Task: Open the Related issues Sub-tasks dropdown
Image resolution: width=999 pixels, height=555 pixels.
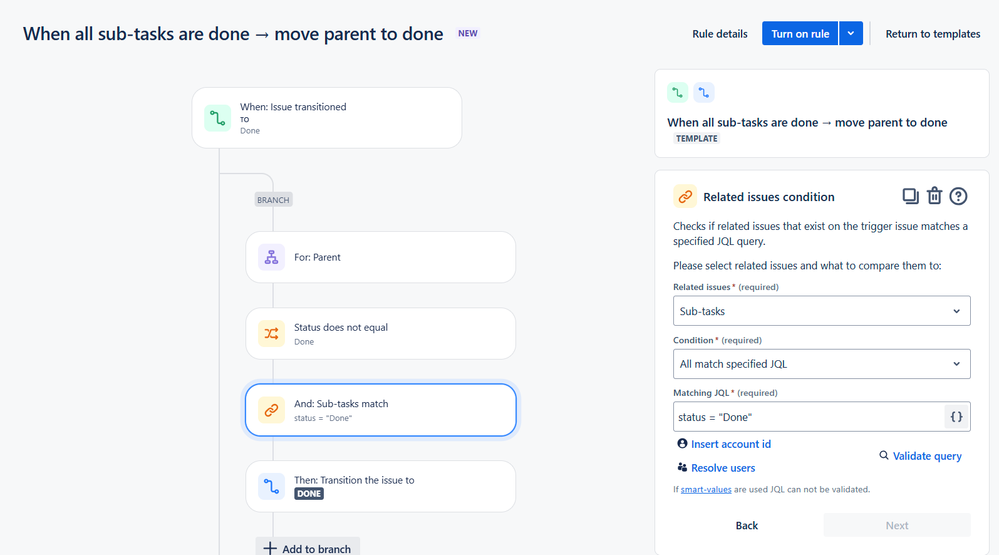Action: (x=821, y=311)
